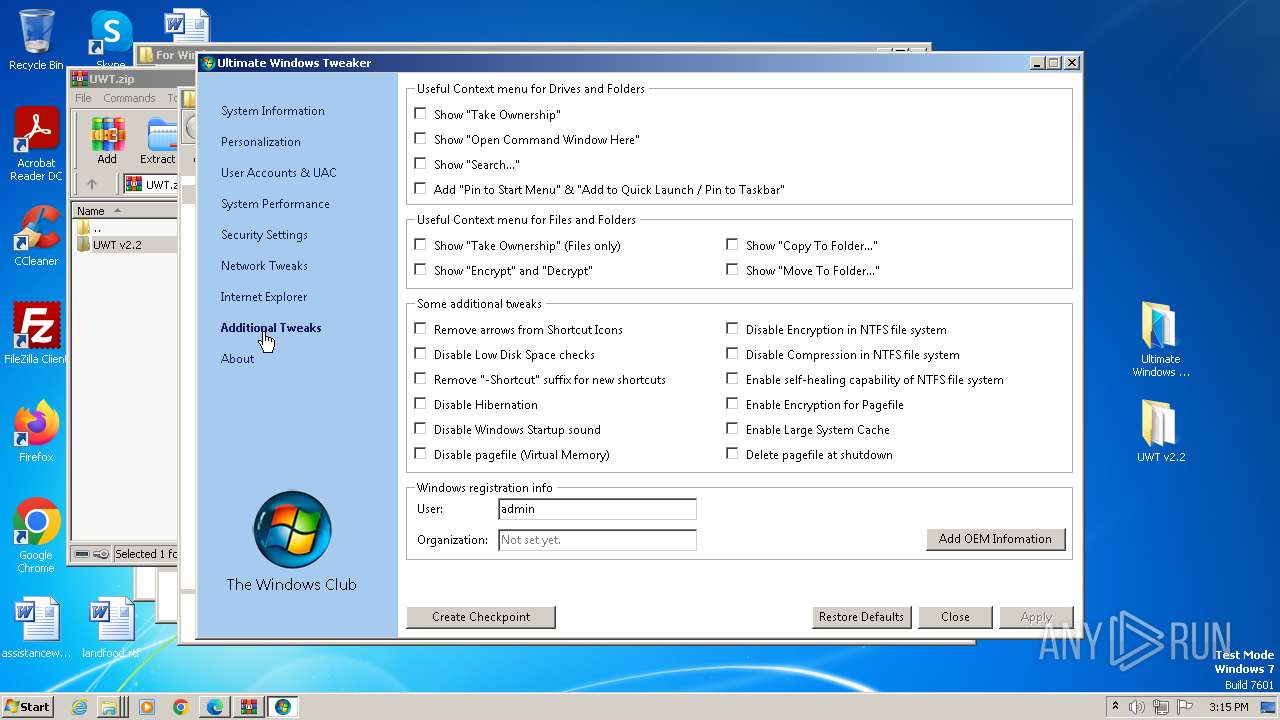1280x720 pixels.
Task: Toggle the Disable Hibernation checkbox
Action: (420, 404)
